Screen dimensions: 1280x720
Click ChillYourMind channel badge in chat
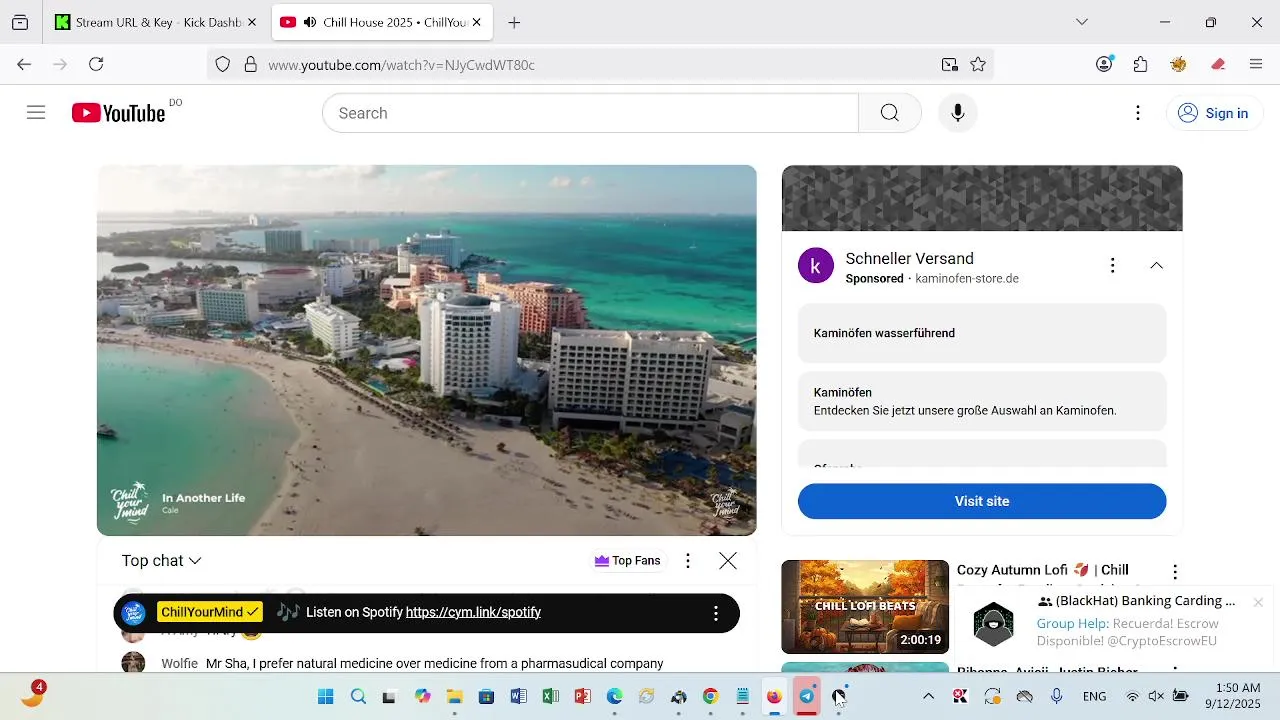click(209, 612)
